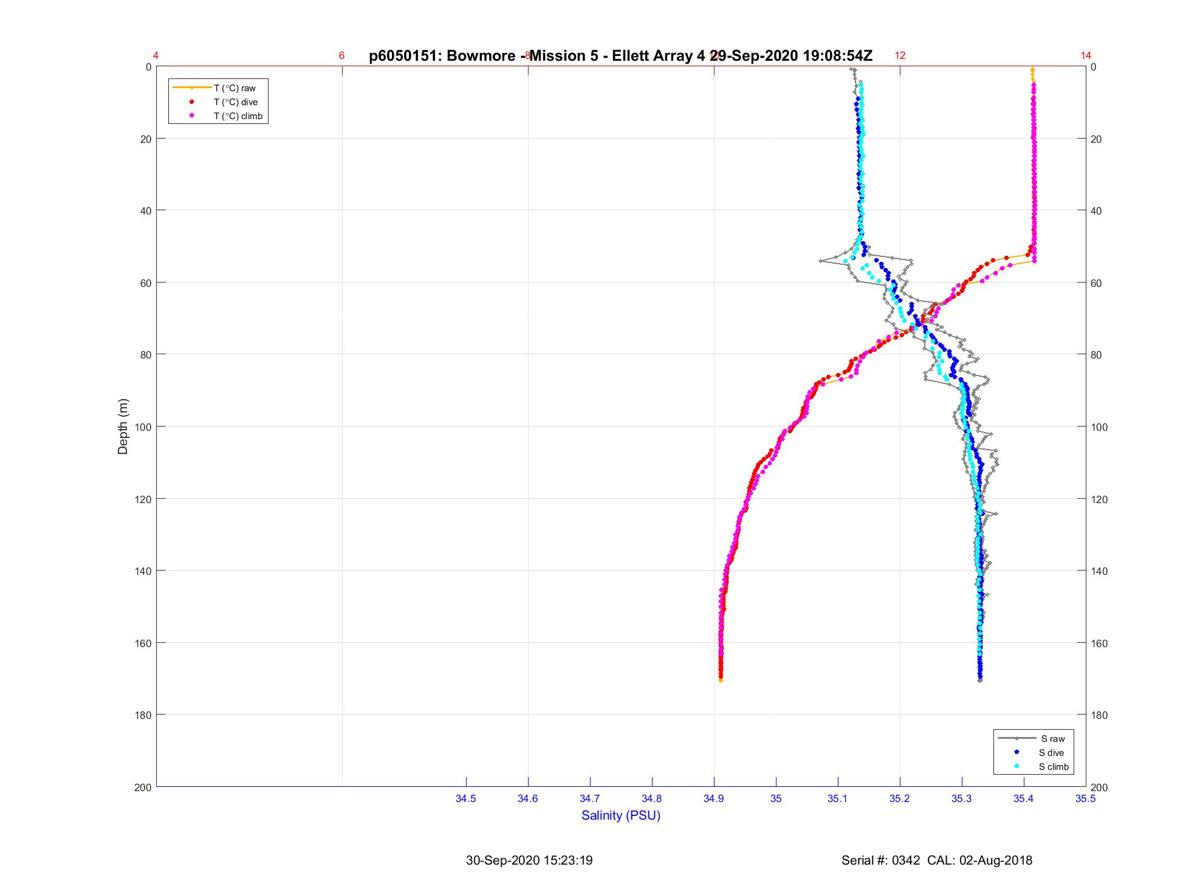
Task: Click the '30-Sep-2020 15:23:19' timestamp
Action: (x=530, y=860)
